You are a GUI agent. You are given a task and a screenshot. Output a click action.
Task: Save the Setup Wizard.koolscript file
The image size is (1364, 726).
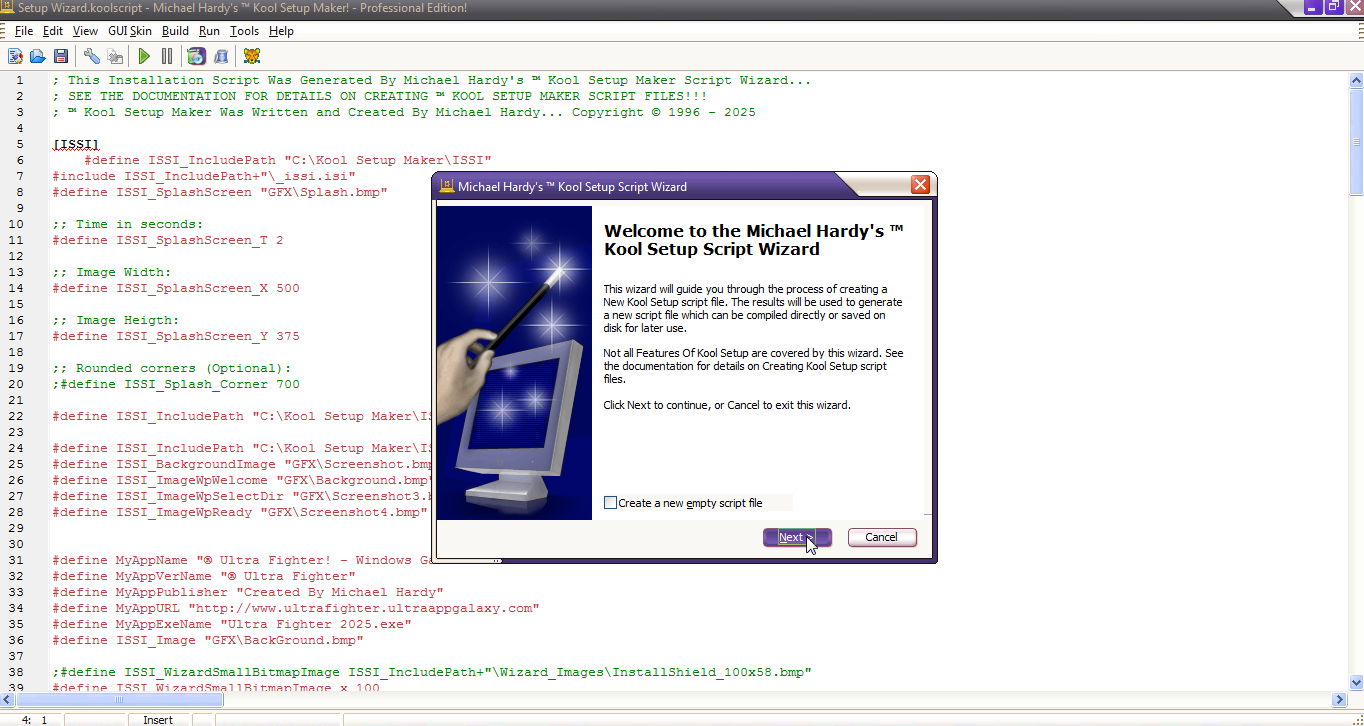60,56
